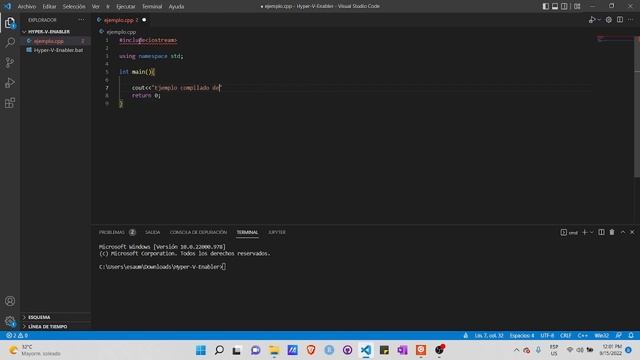Click Lín. 7, col. 32 status entry
The image size is (640, 360).
(x=489, y=336)
